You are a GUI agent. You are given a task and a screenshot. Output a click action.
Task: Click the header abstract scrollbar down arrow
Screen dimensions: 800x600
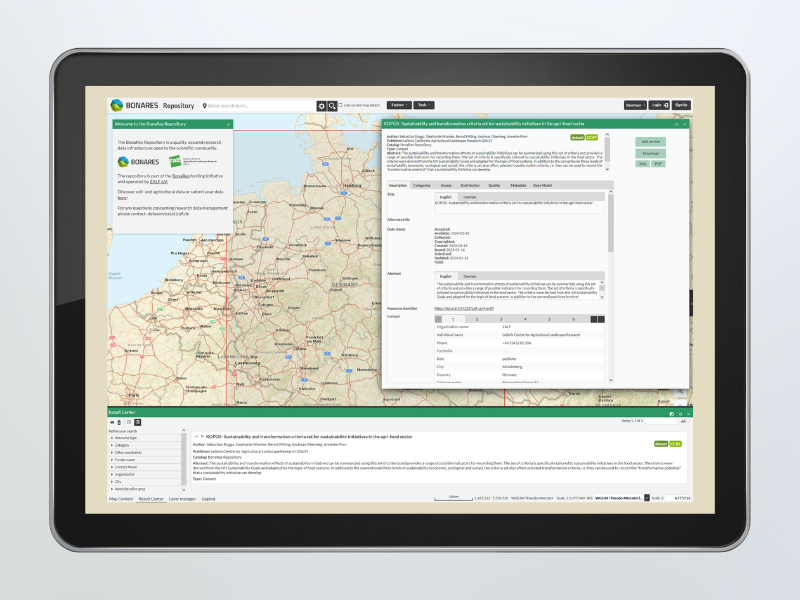coord(607,169)
